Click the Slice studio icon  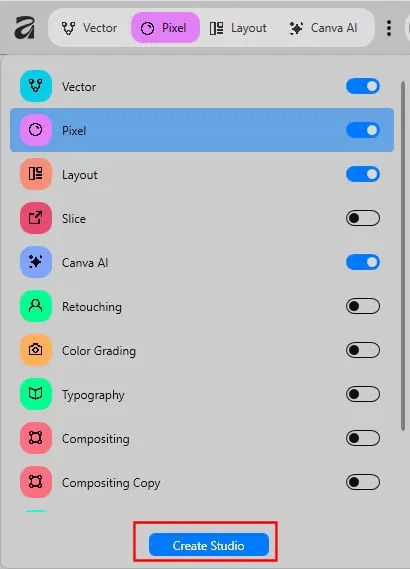point(36,218)
